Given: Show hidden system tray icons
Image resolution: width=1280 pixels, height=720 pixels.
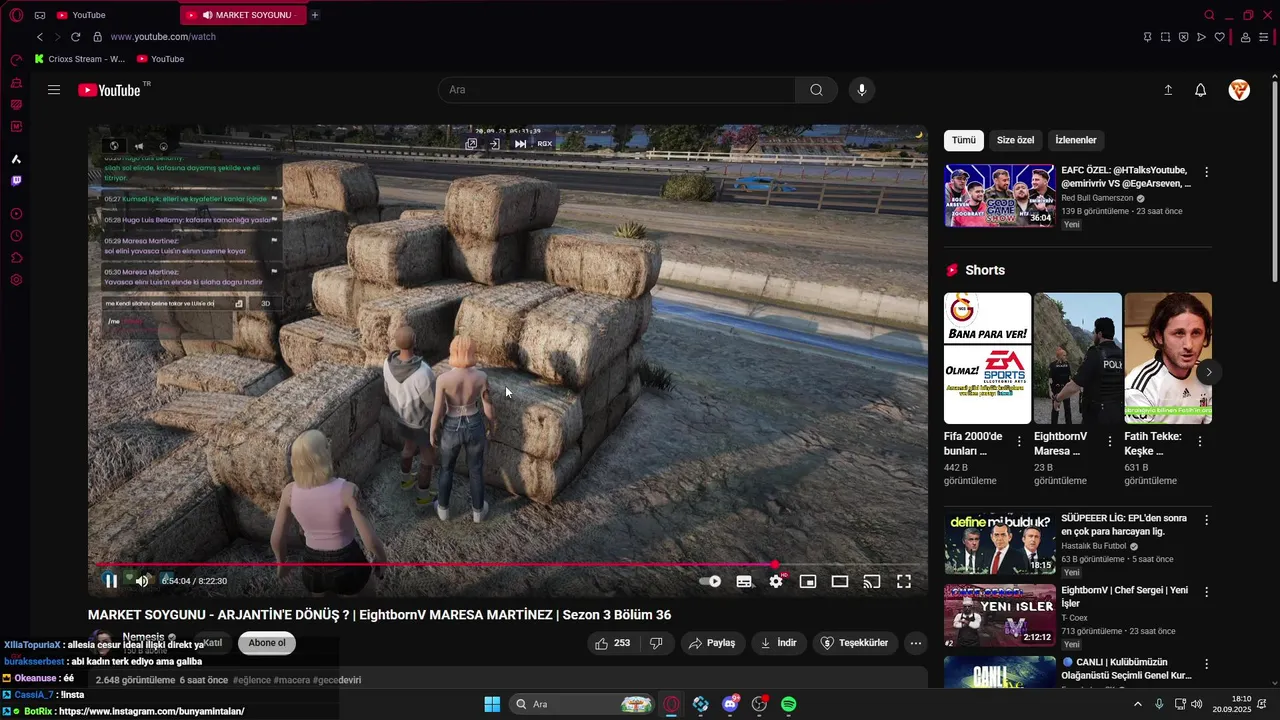Looking at the screenshot, I should [1137, 704].
